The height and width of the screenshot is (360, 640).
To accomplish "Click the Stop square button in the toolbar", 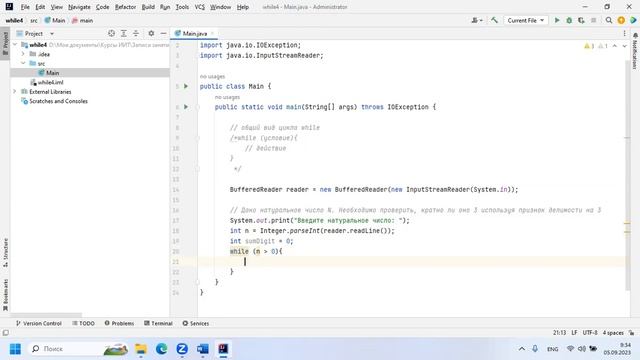I will tap(593, 20).
